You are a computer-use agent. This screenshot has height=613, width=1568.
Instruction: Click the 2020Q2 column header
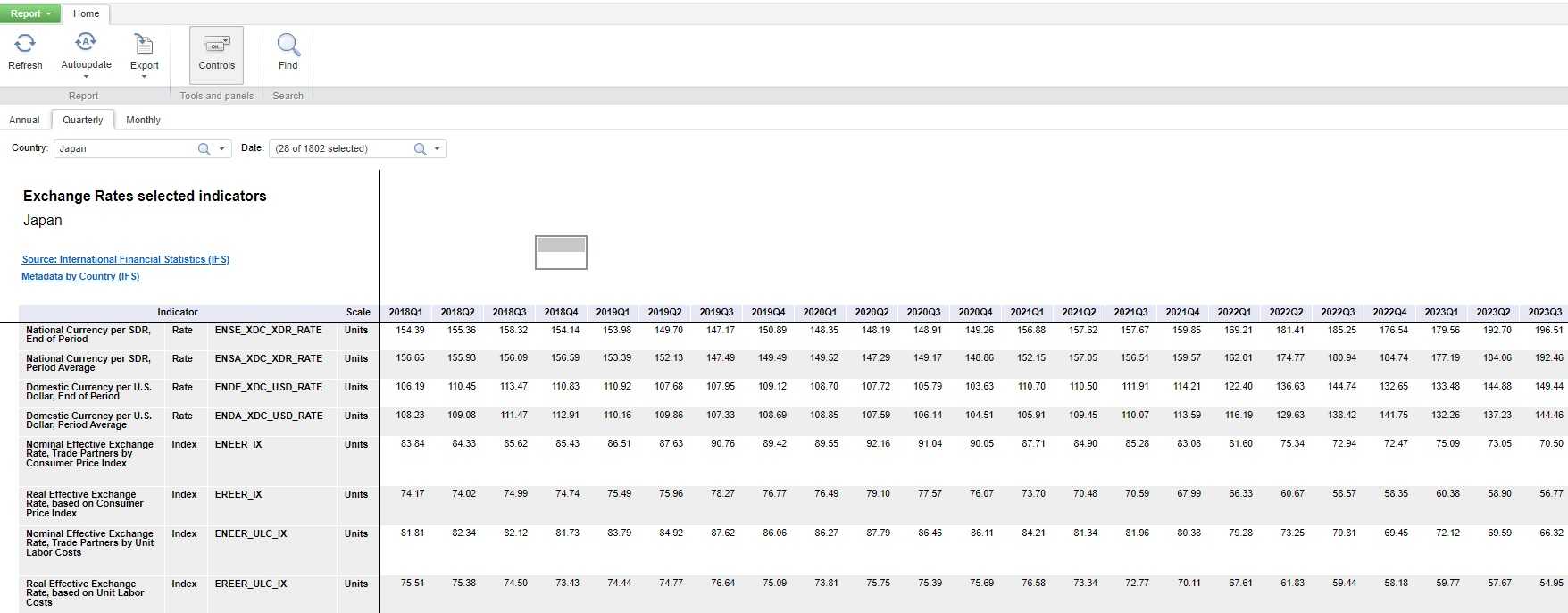point(872,312)
